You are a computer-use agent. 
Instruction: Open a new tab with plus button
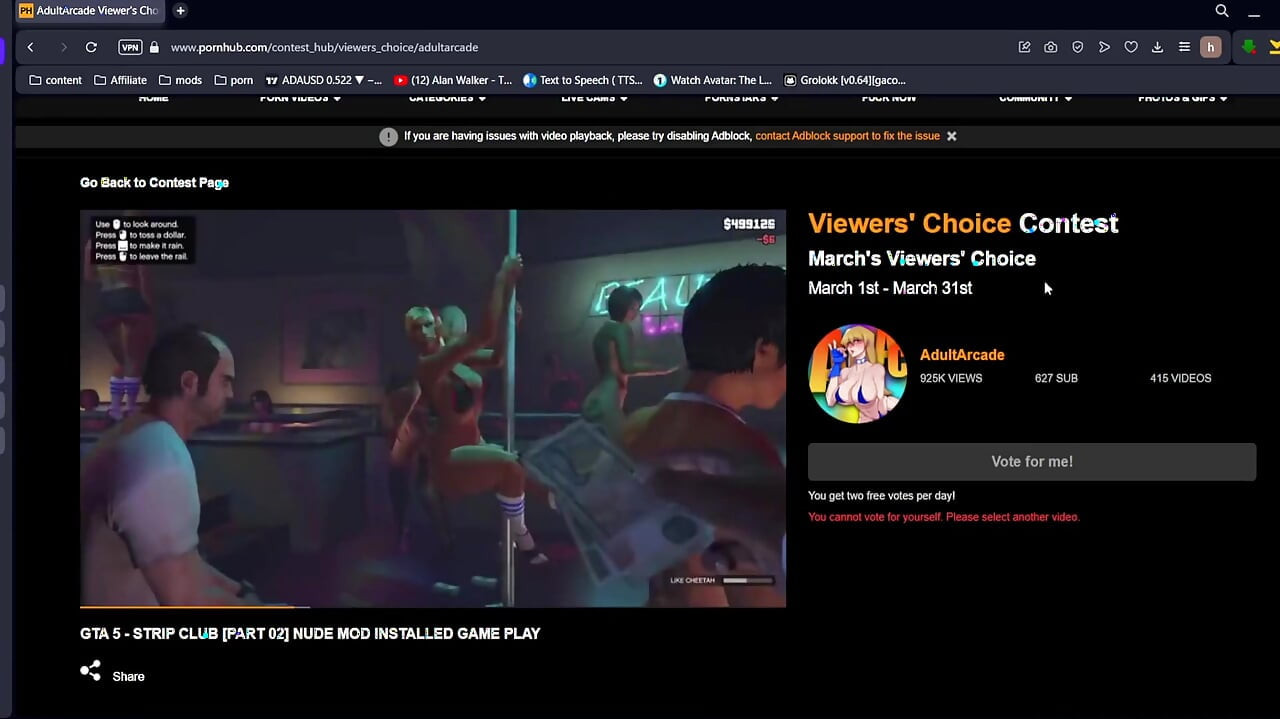[181, 11]
